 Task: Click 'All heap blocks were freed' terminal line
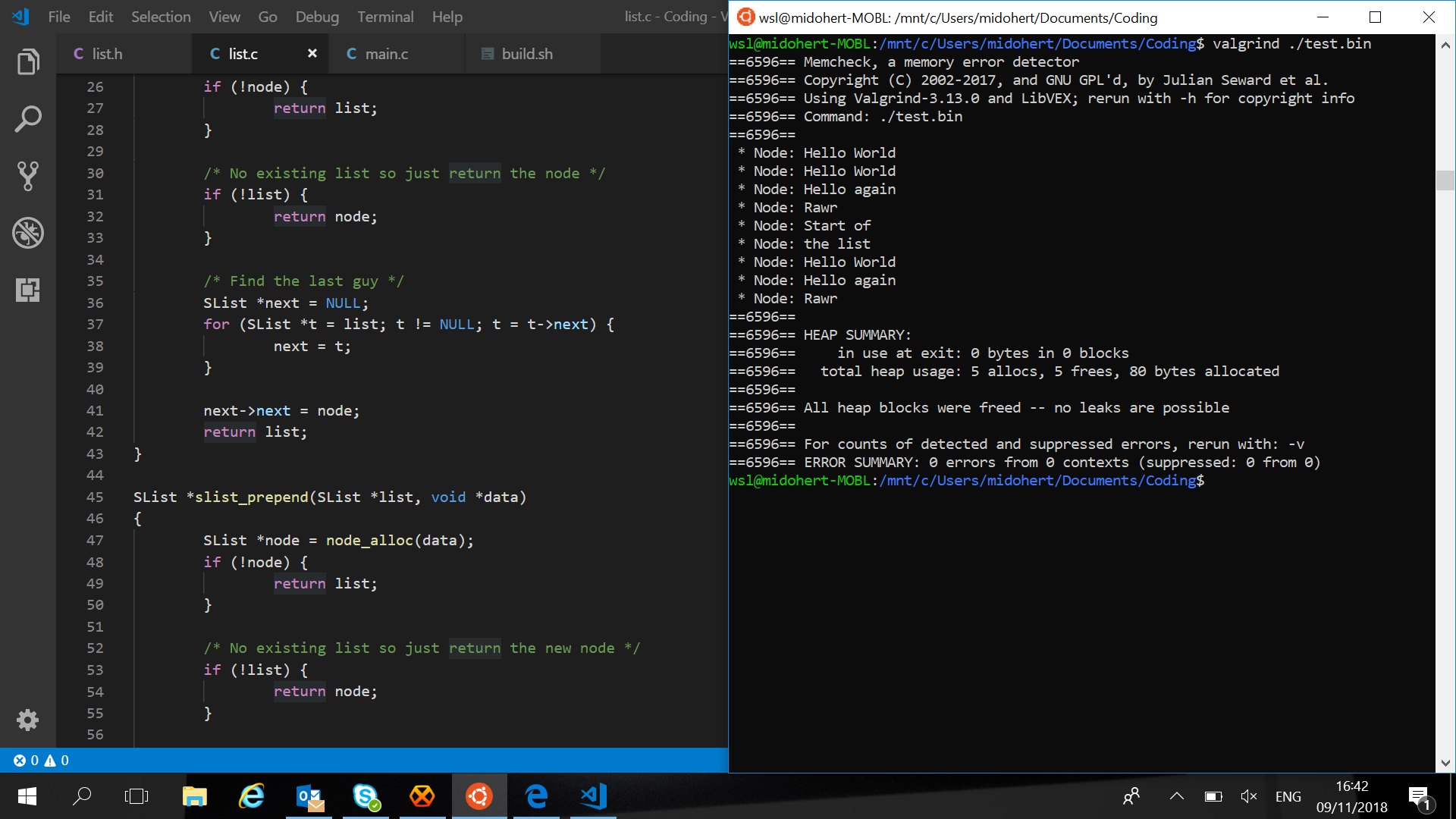coord(979,407)
